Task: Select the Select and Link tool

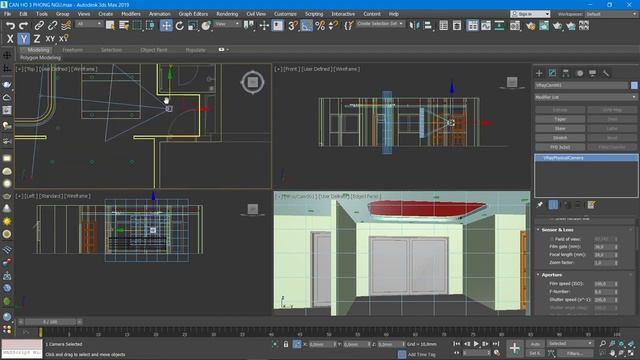Action: click(39, 26)
